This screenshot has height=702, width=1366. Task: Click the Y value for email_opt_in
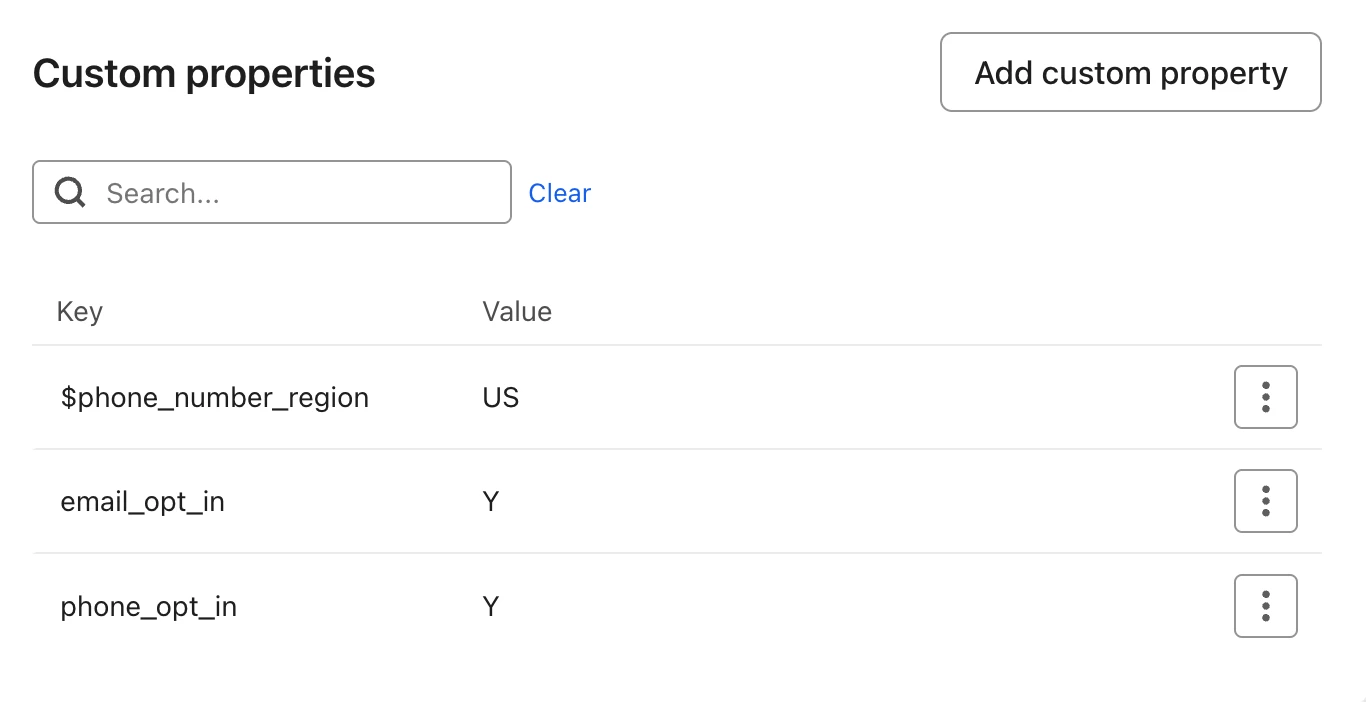coord(491,502)
